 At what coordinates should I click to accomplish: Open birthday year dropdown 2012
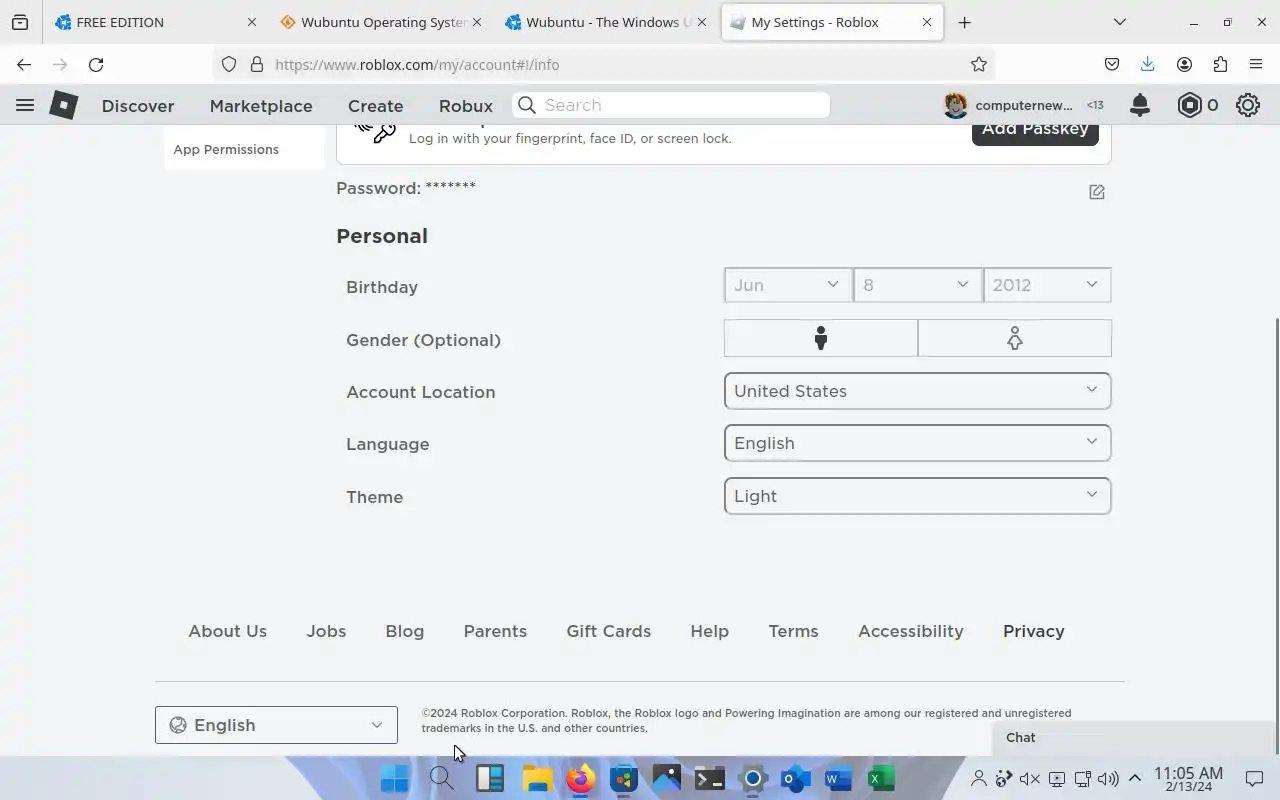click(x=1047, y=285)
